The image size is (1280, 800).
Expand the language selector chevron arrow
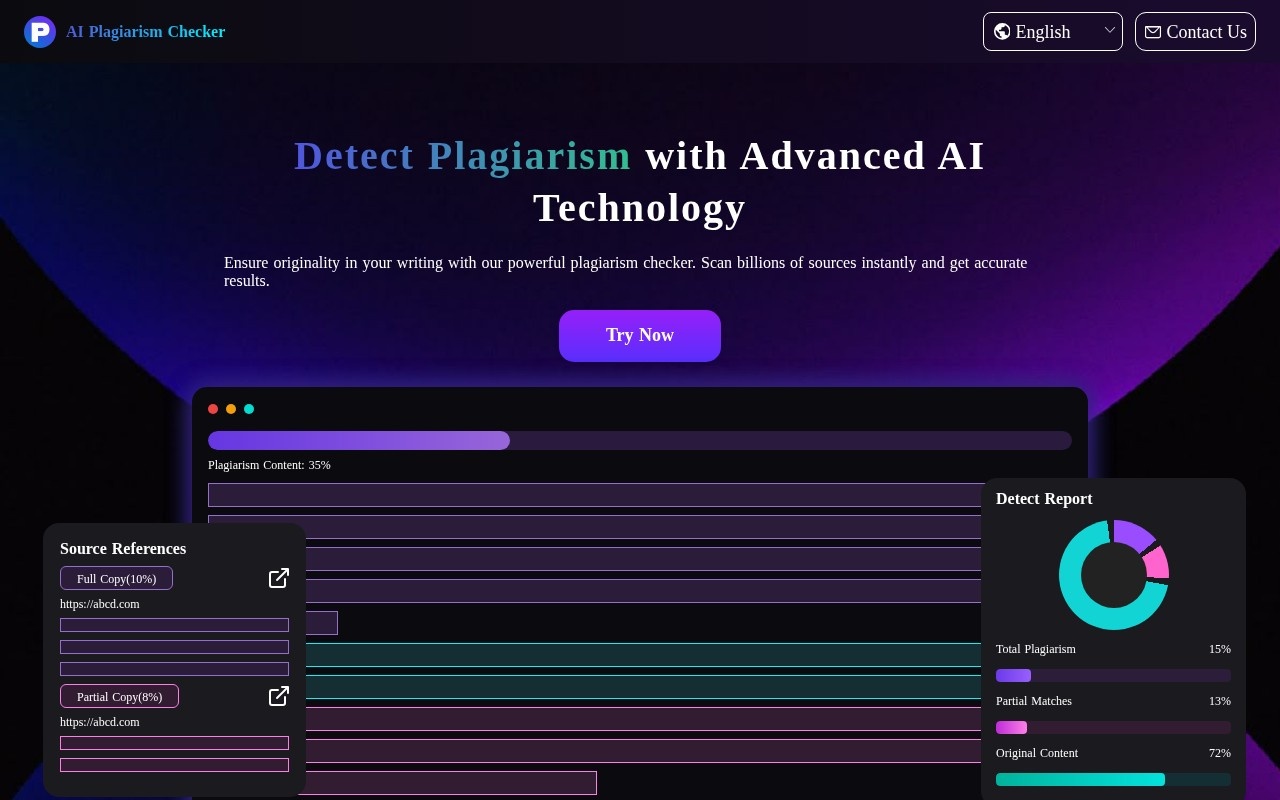click(x=1109, y=30)
